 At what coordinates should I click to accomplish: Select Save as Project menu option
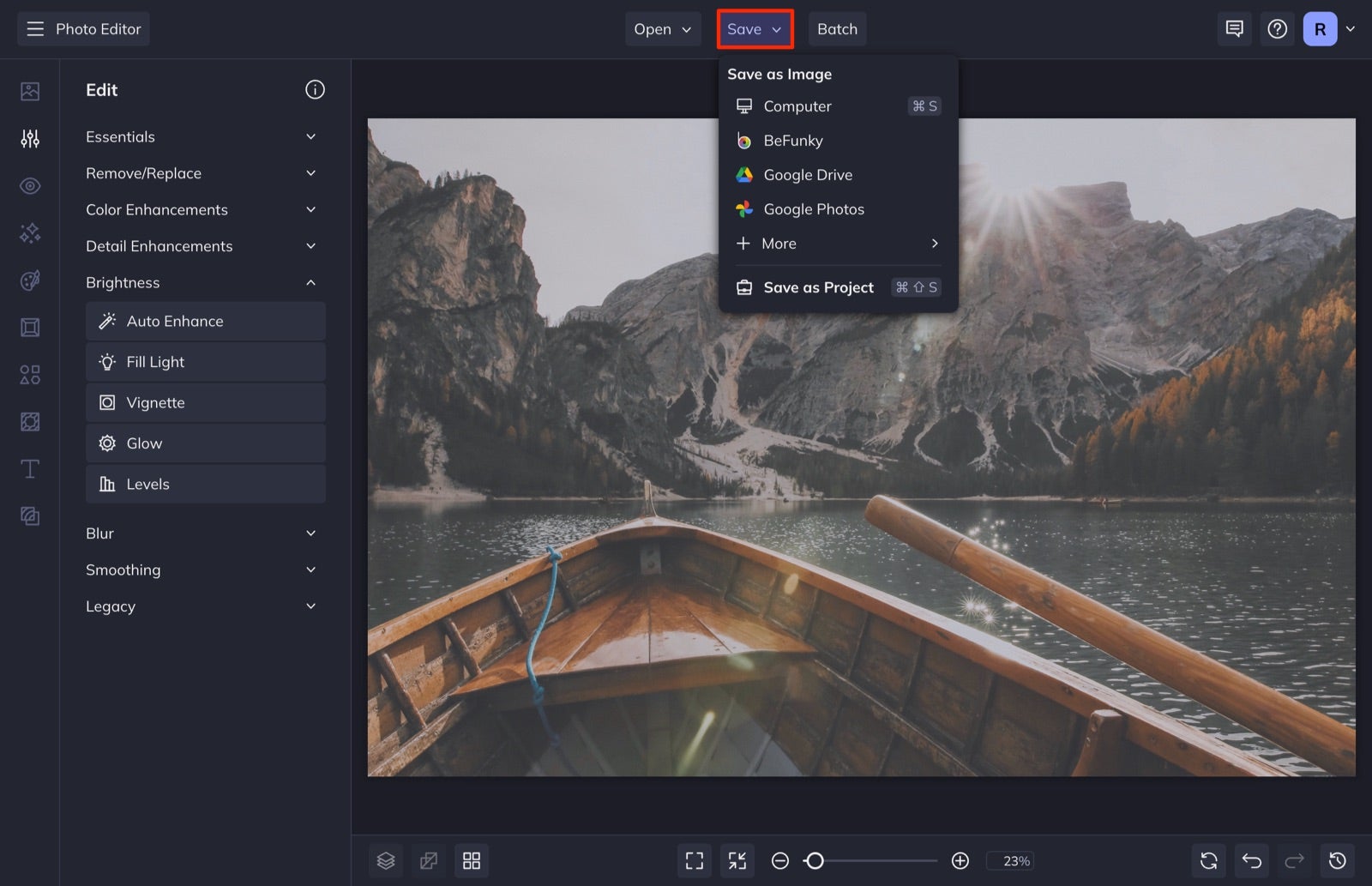(x=818, y=287)
